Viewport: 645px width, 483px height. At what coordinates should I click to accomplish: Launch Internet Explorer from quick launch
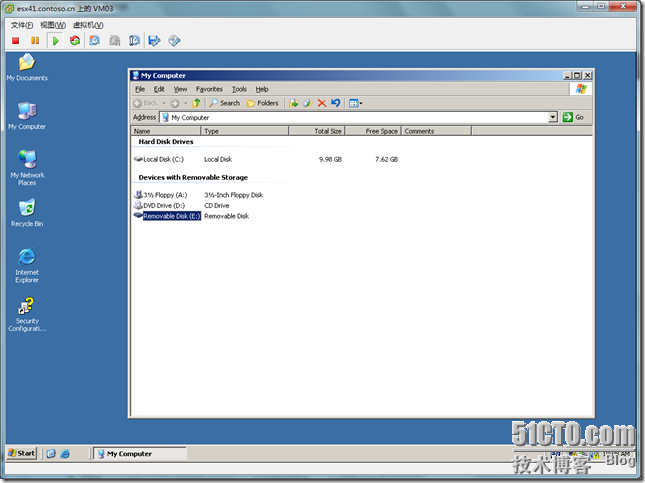click(65, 454)
